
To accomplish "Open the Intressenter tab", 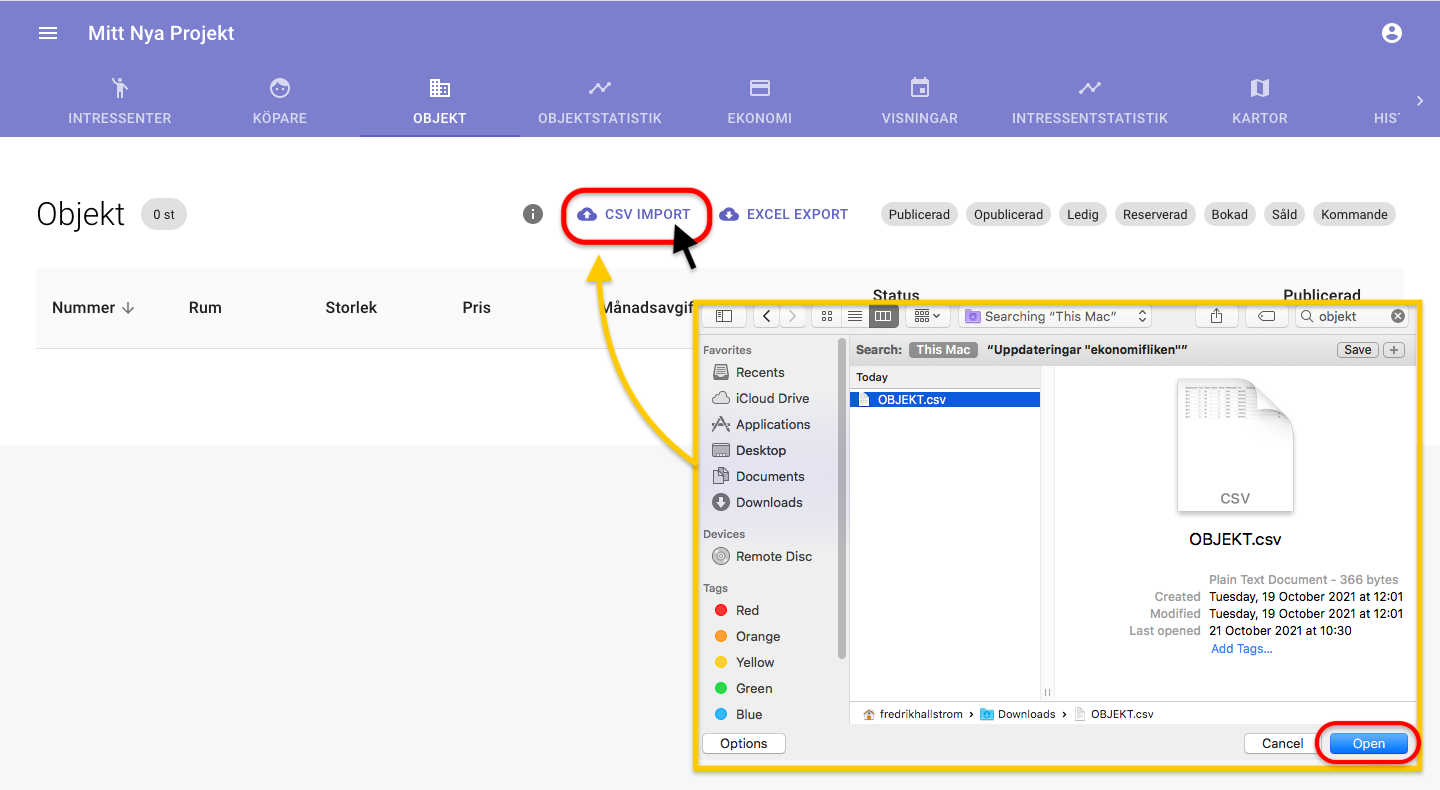I will click(x=120, y=102).
